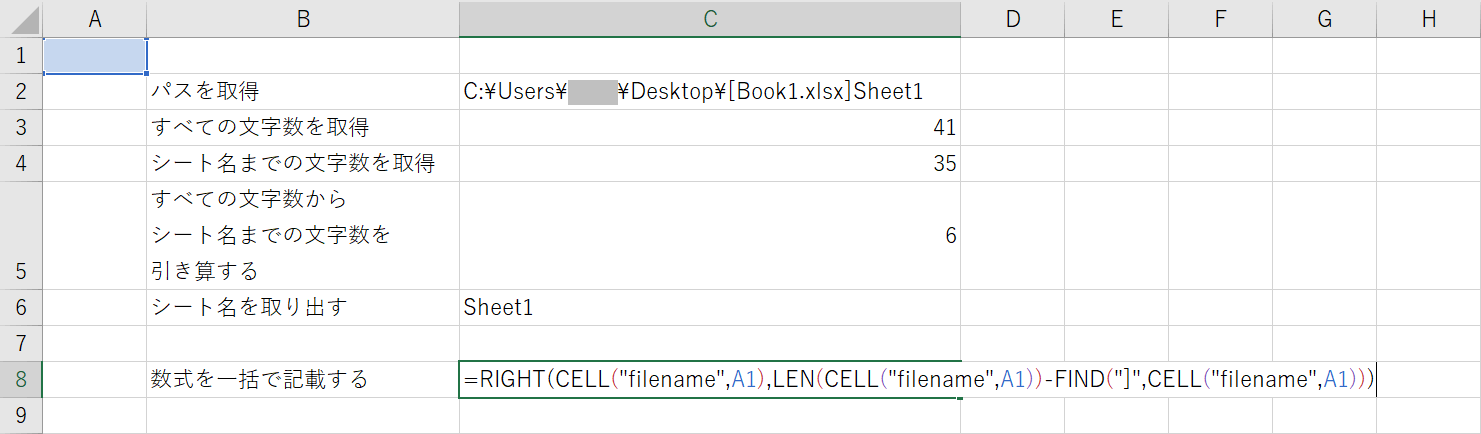Image resolution: width=1481 pixels, height=434 pixels.
Task: Click the 数式を一括で記載する cell
Action: pos(303,380)
